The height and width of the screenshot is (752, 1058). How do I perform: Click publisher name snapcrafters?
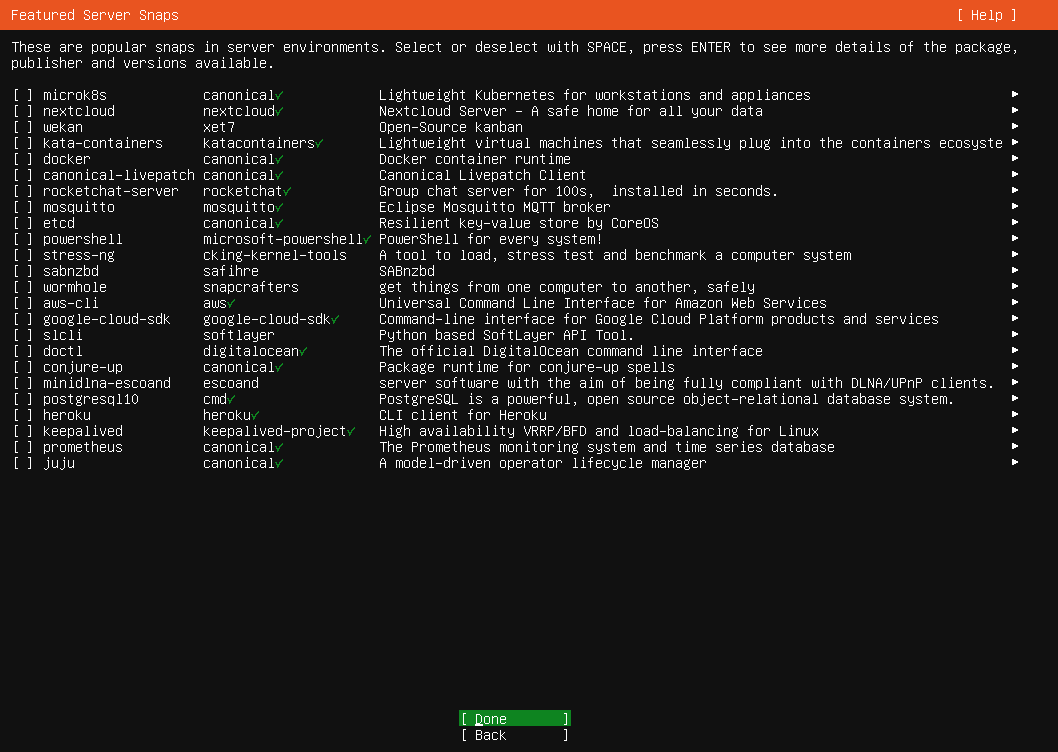click(250, 287)
